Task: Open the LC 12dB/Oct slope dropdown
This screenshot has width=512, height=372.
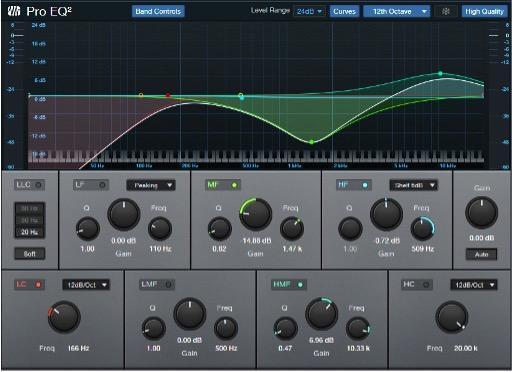Action: click(x=86, y=285)
